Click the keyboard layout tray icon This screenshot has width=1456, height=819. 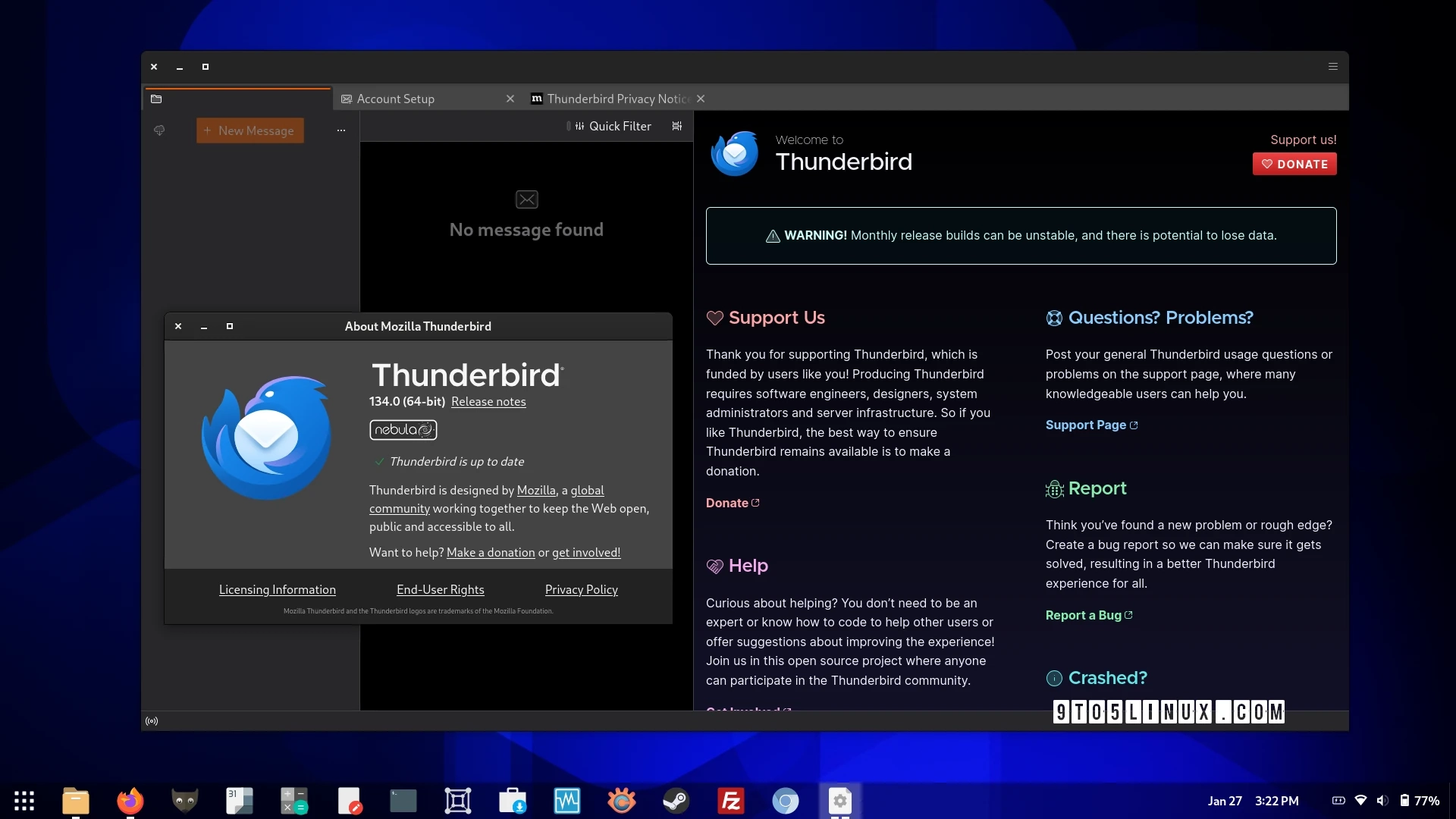[1338, 801]
